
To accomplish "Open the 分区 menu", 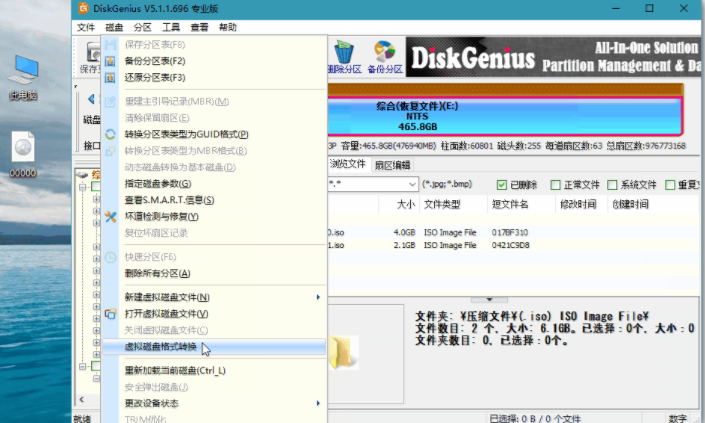I will pos(142,27).
